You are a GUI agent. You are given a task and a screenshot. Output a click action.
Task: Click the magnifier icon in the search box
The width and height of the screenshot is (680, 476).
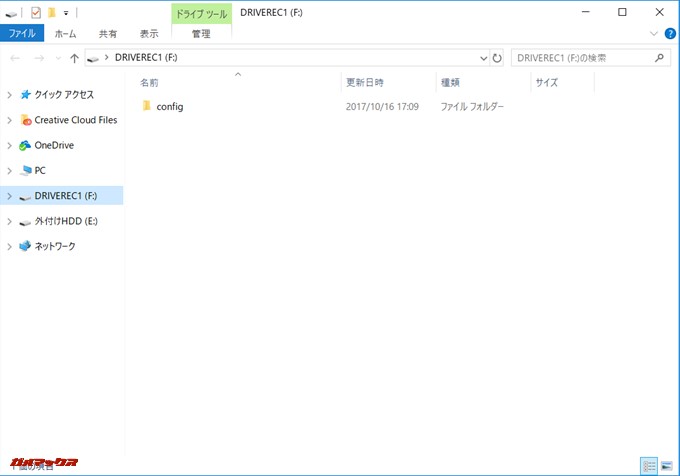659,58
